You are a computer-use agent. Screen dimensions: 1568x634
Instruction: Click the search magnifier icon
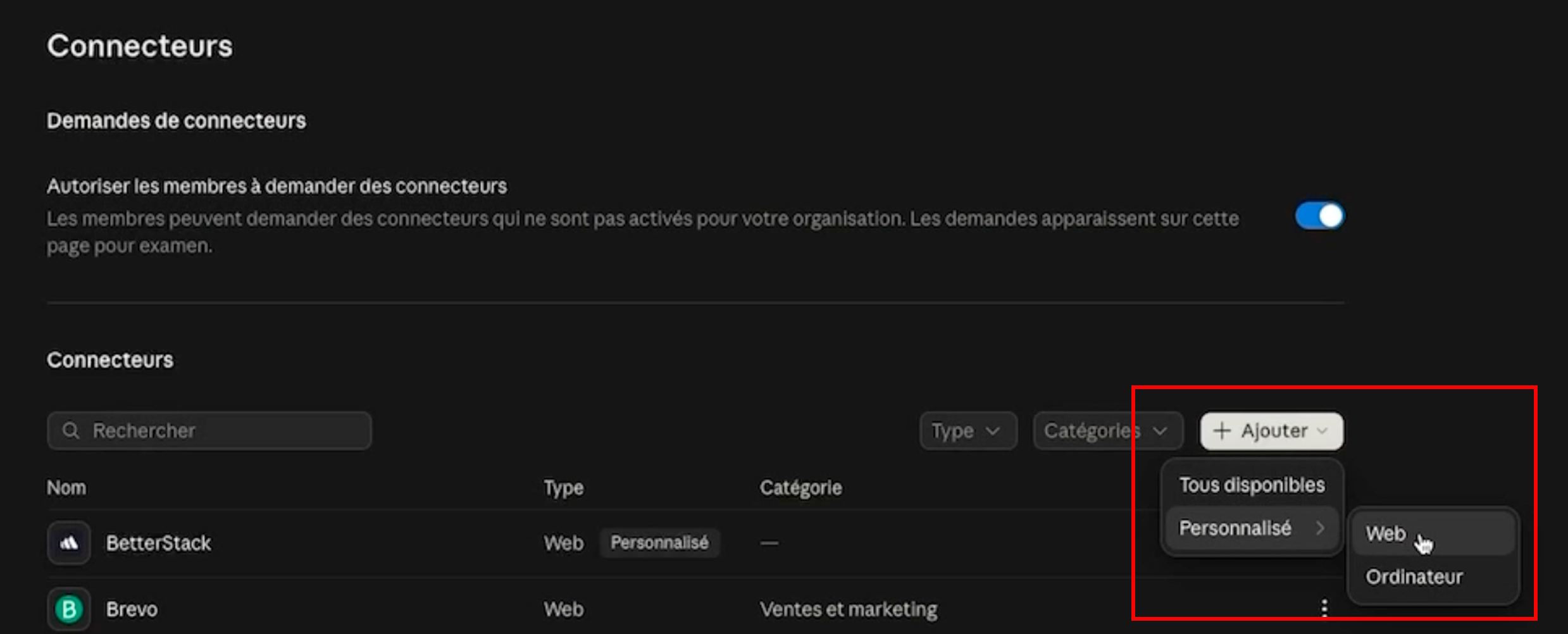point(71,431)
